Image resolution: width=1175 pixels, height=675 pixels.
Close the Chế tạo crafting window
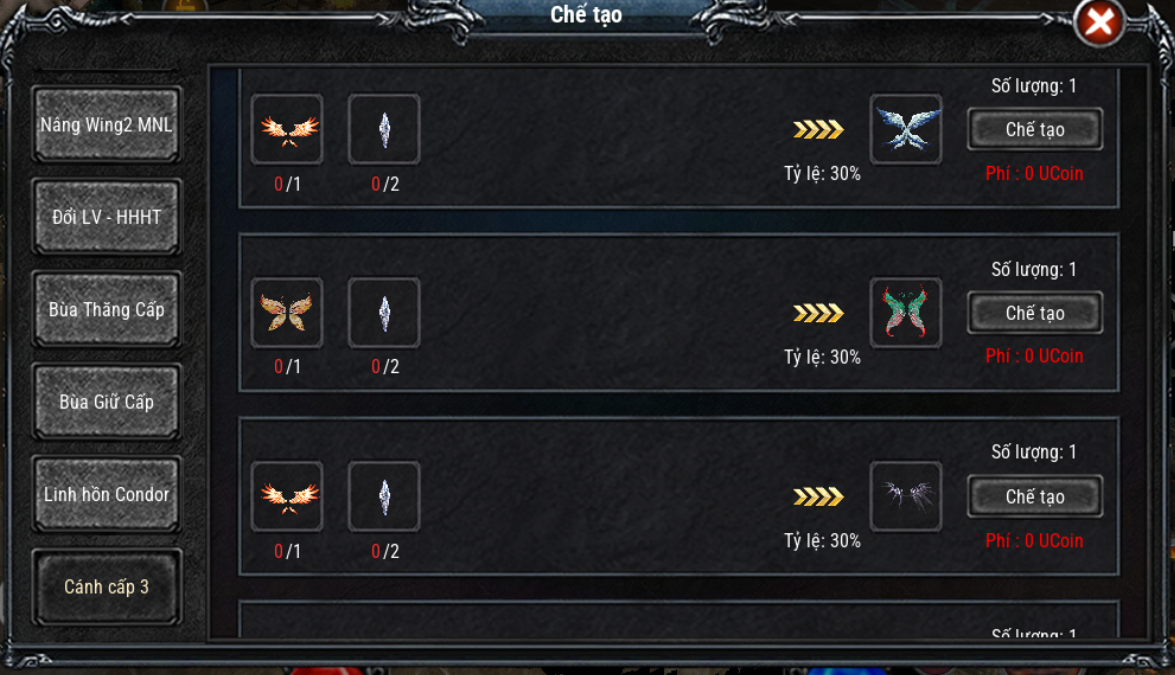tap(1099, 22)
